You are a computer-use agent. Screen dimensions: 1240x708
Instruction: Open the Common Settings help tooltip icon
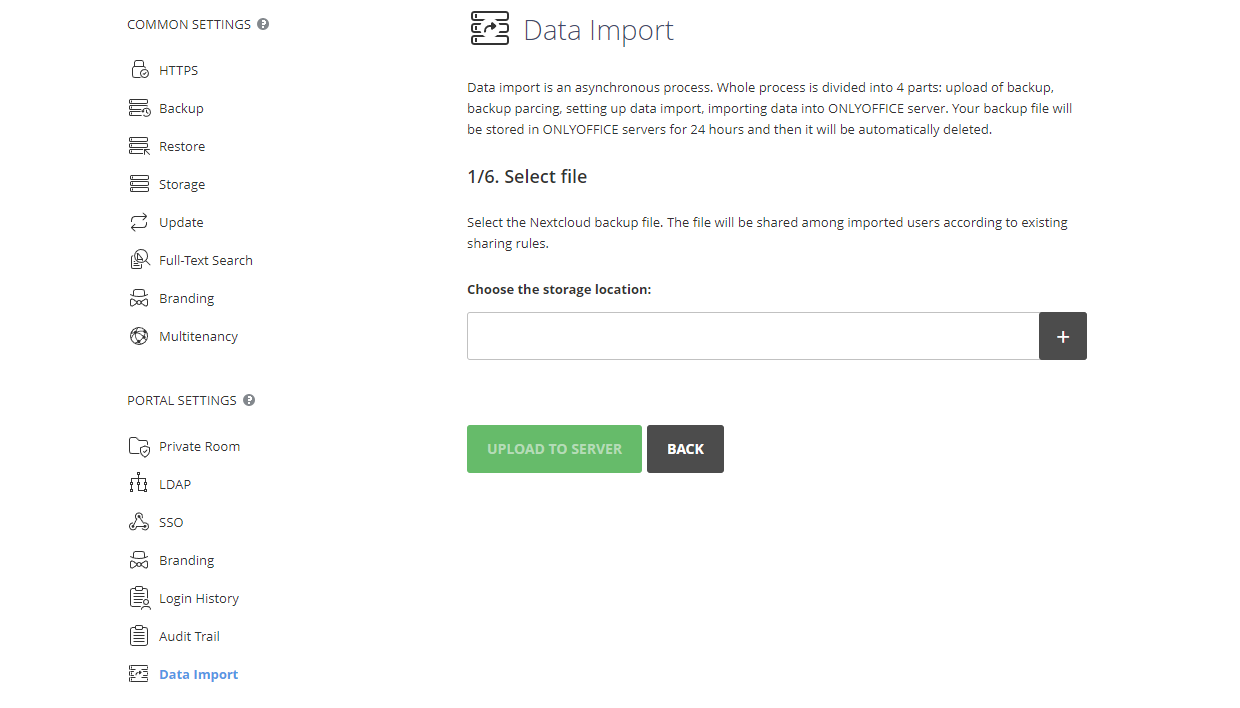(x=263, y=24)
